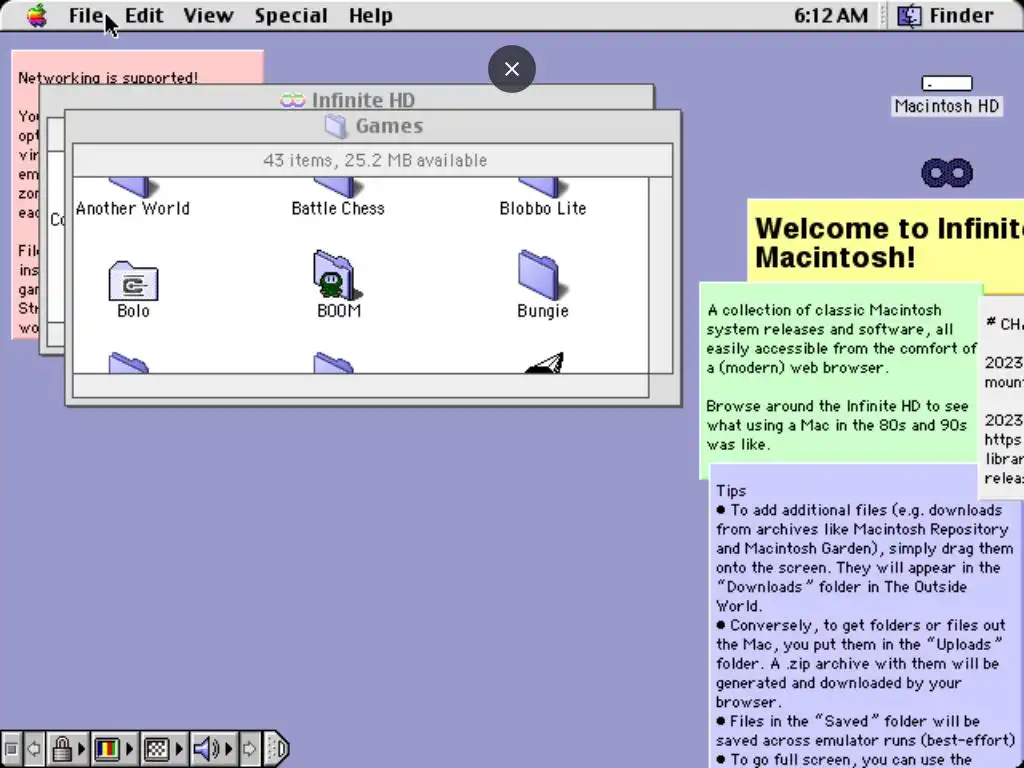Dismiss overlay with the round X button
This screenshot has height=768, width=1024.
511,69
